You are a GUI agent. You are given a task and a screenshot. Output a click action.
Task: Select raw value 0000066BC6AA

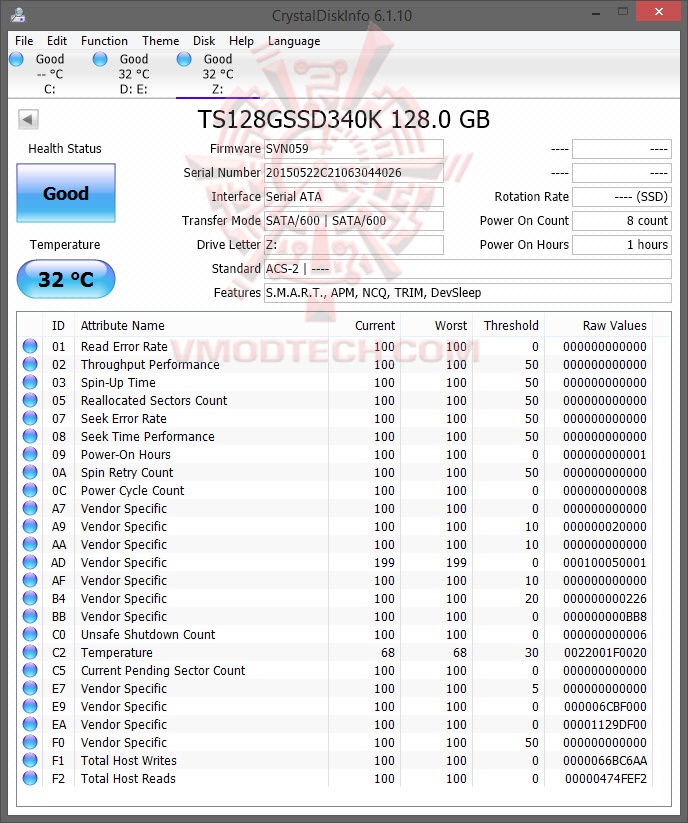pos(605,761)
